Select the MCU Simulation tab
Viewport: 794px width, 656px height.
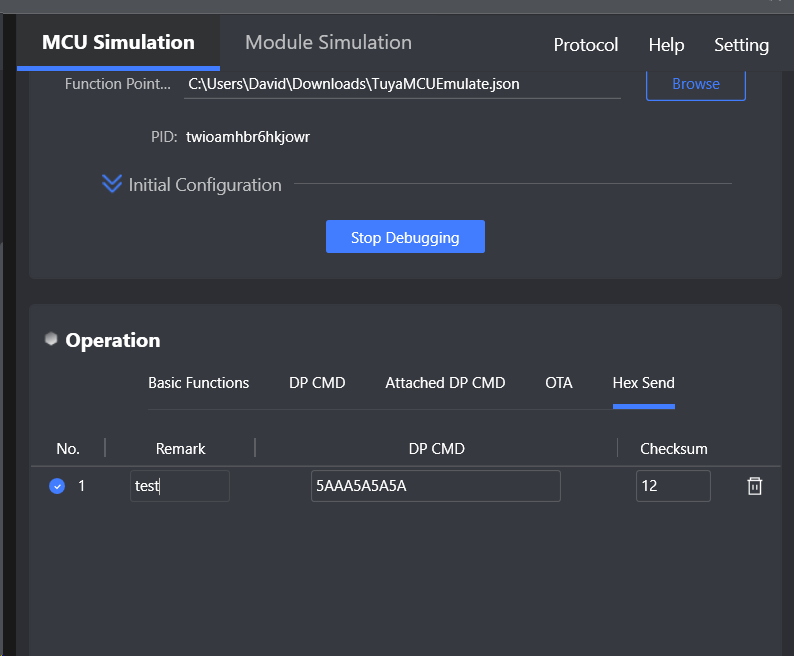(x=118, y=43)
